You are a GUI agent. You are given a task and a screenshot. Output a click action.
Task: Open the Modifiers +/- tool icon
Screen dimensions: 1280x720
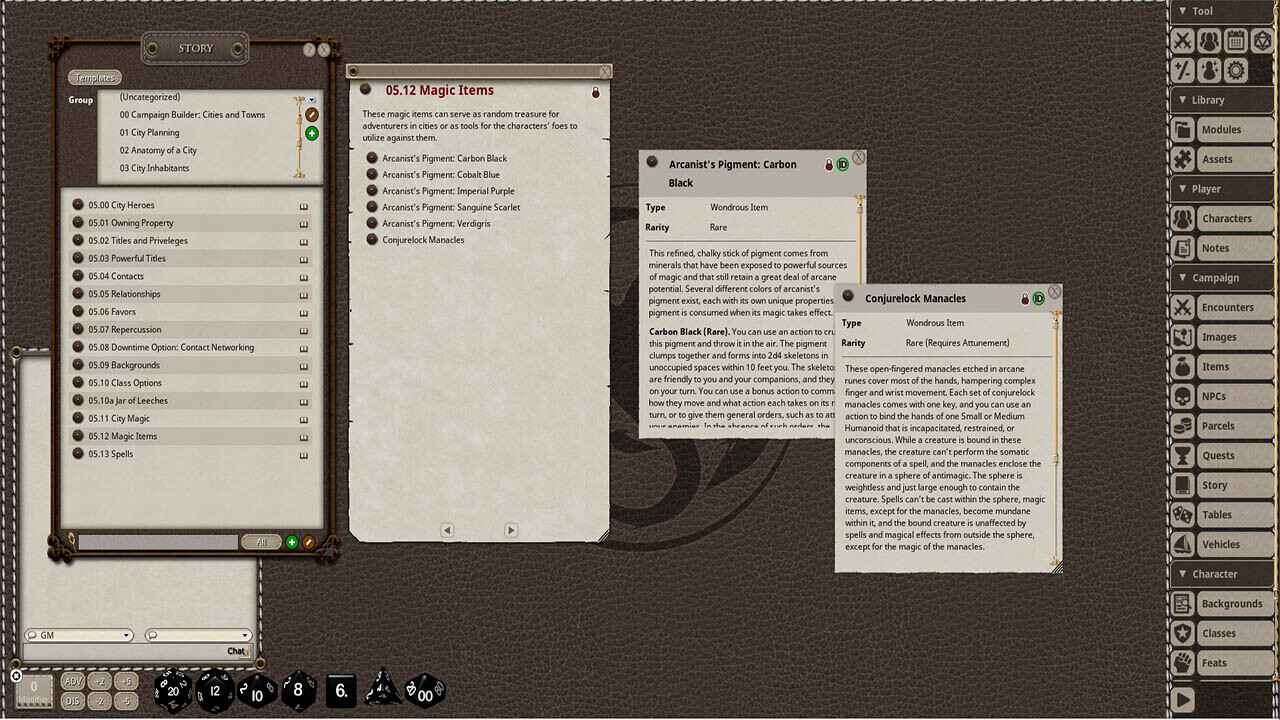[x=1183, y=69]
